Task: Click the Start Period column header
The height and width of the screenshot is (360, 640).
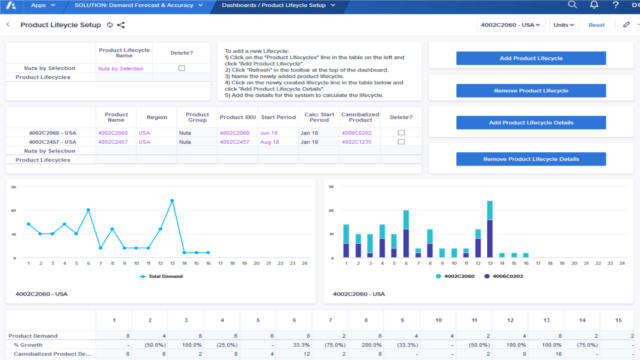Action: [x=278, y=117]
